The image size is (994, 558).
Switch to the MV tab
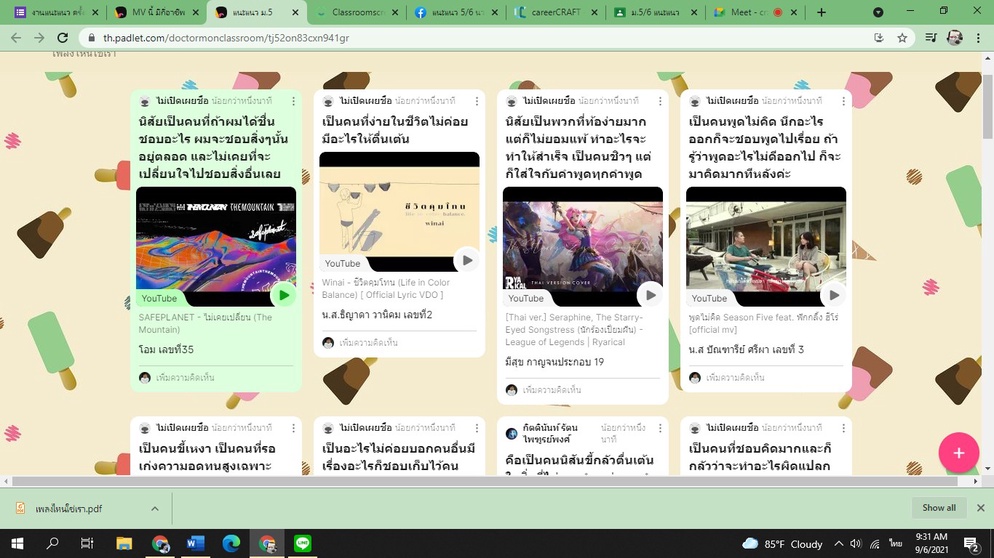pos(157,12)
